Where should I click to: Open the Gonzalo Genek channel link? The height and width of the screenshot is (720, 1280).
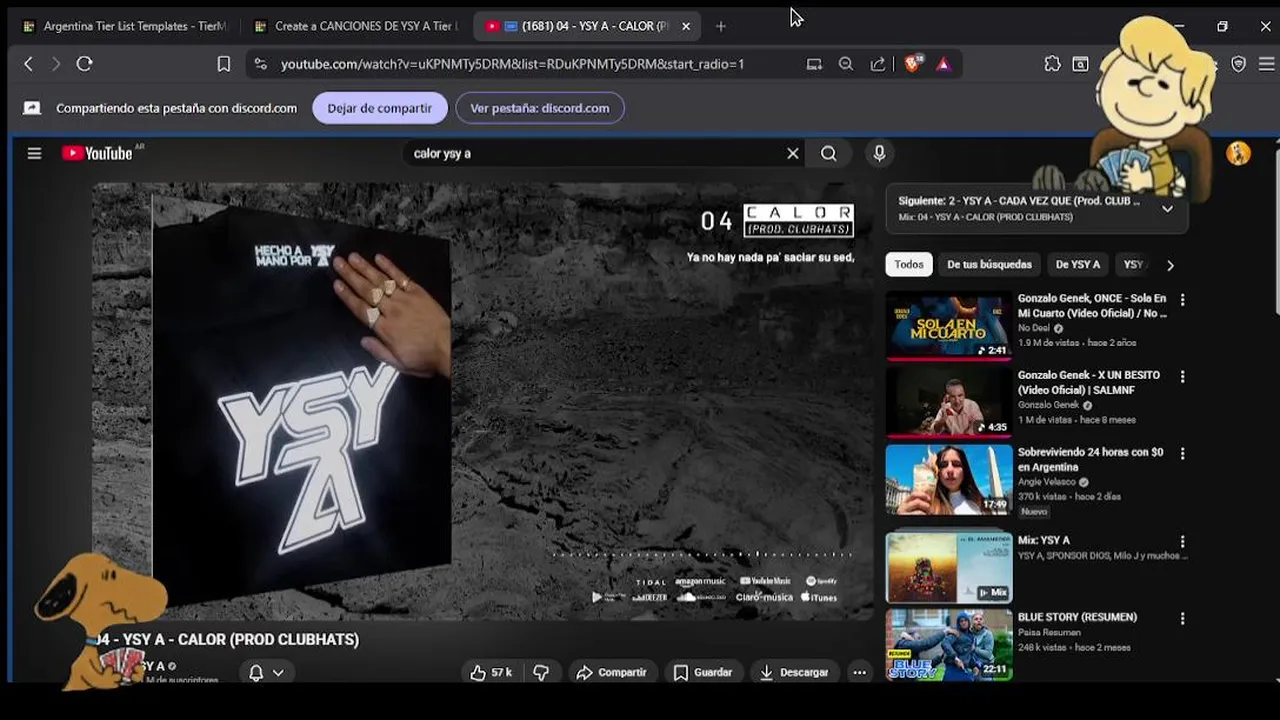pyautogui.click(x=1048, y=405)
